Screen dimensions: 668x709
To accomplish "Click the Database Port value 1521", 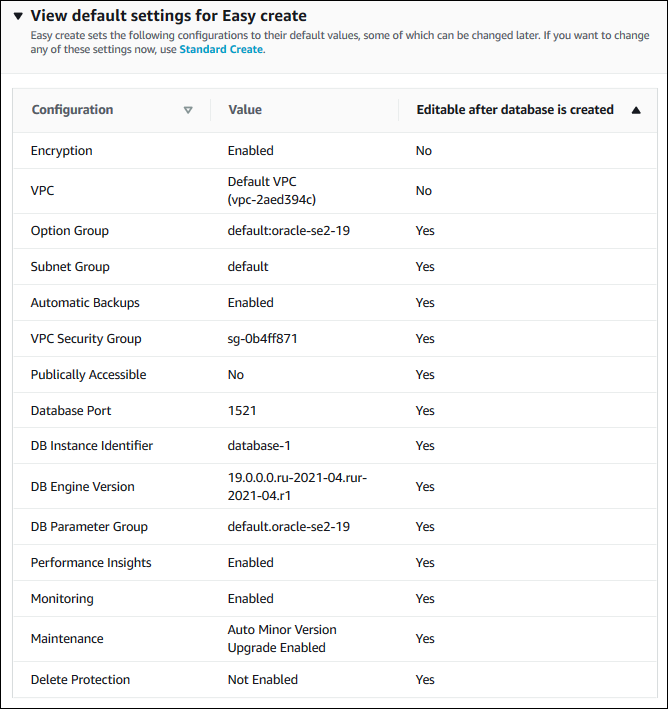I will pyautogui.click(x=242, y=411).
